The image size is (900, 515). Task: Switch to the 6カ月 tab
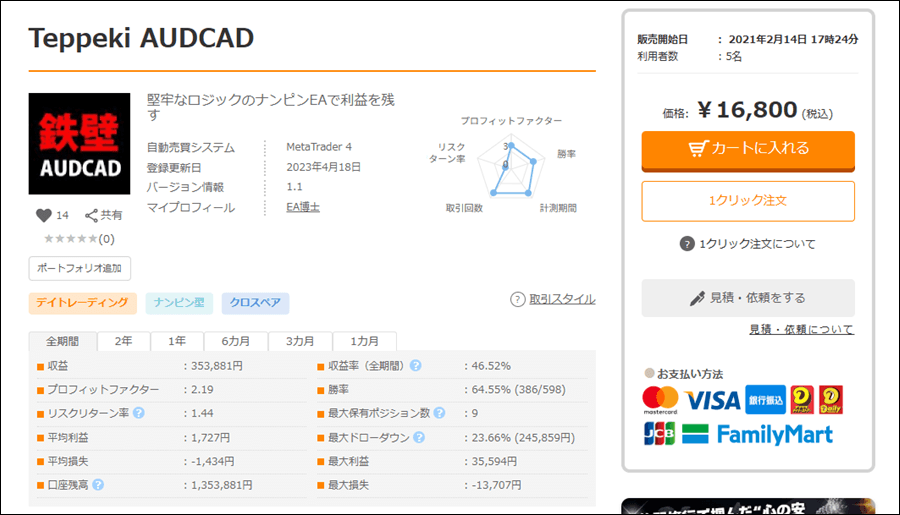(236, 341)
